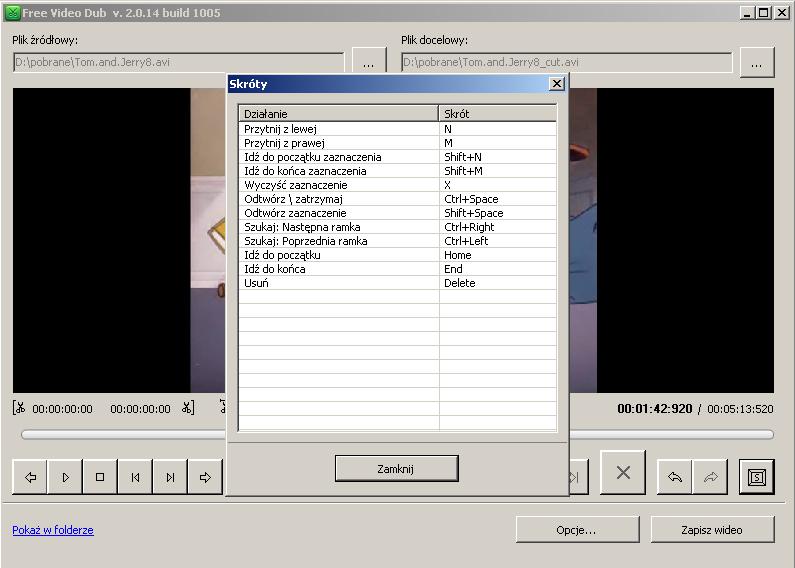
Task: Minimize the Free Video Dub window
Action: [747, 13]
